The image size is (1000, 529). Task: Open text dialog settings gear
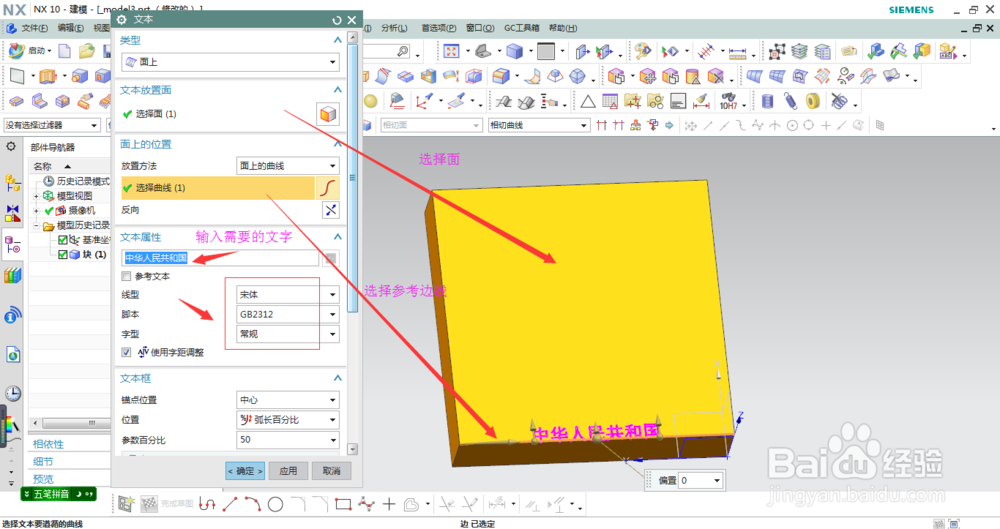coord(122,20)
